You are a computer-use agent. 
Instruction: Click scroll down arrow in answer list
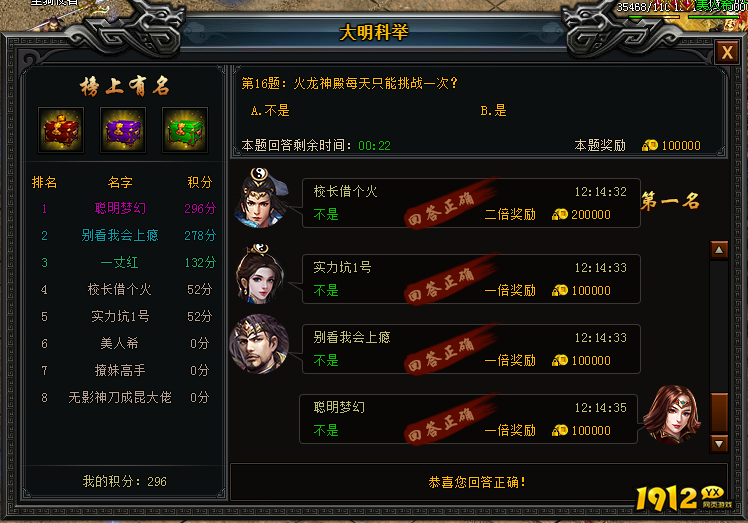pos(719,443)
